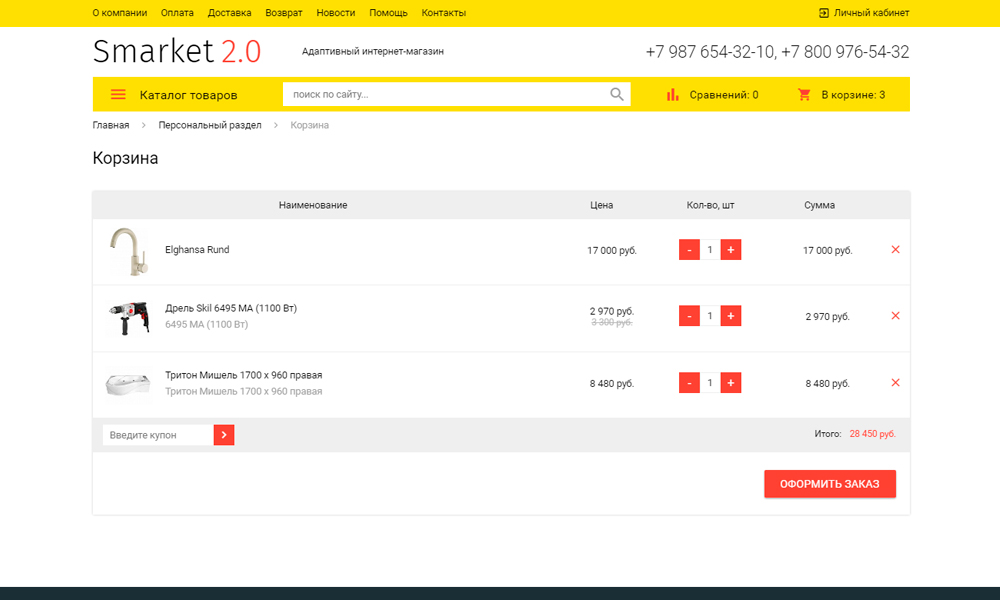Click the search magnifier icon

pos(617,95)
